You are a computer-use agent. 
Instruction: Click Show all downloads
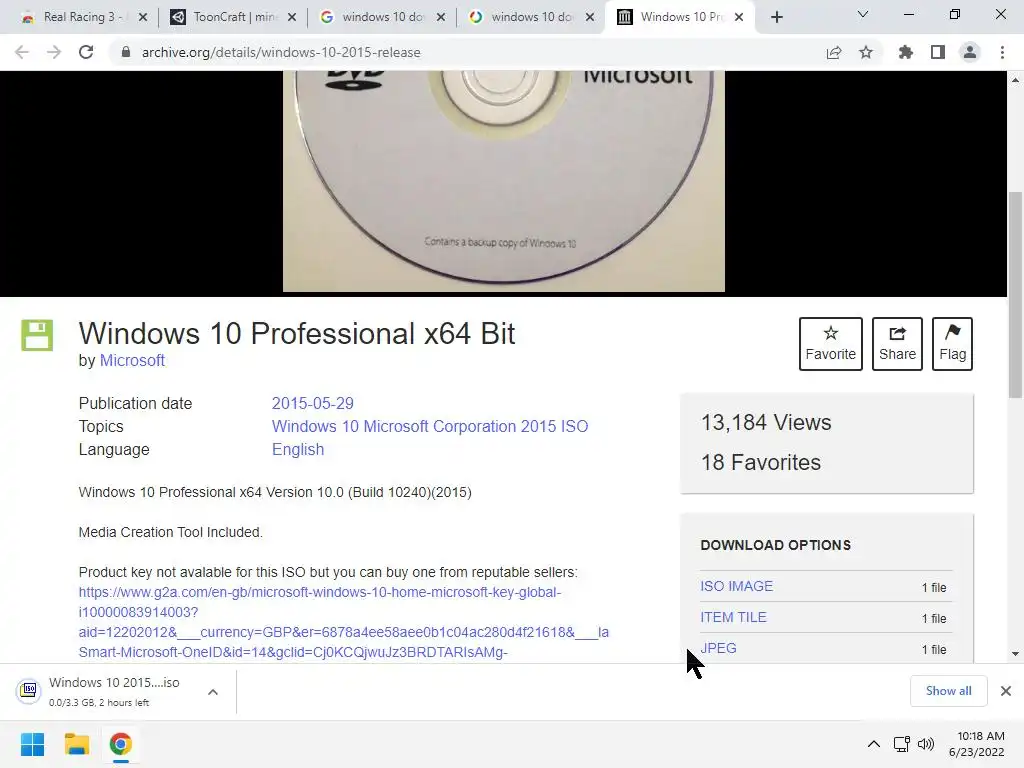[x=948, y=691]
